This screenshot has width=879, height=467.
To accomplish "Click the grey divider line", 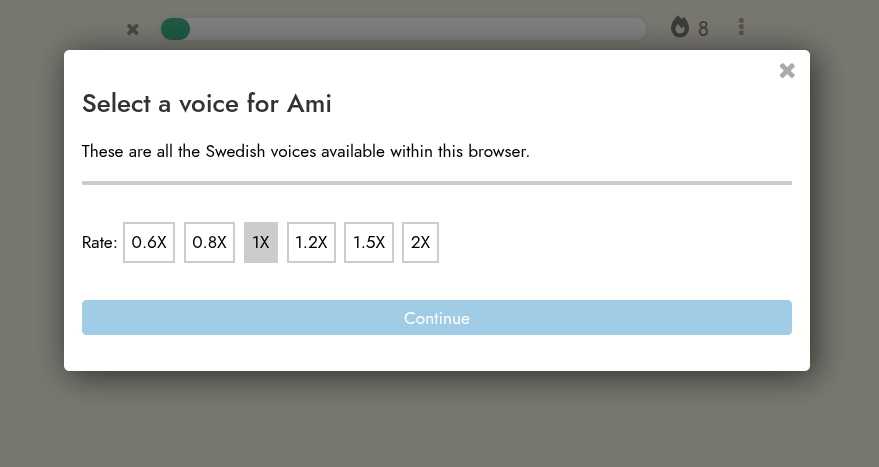I will coord(436,183).
